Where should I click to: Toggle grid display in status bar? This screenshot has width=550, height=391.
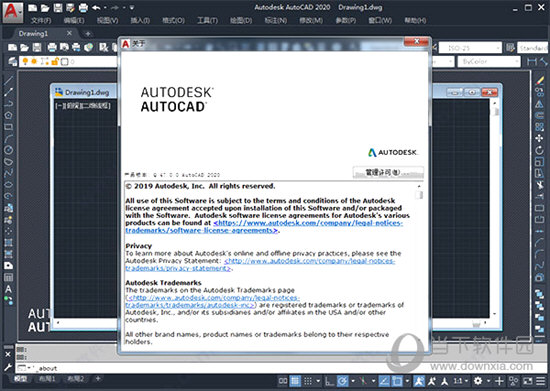[x=295, y=381]
